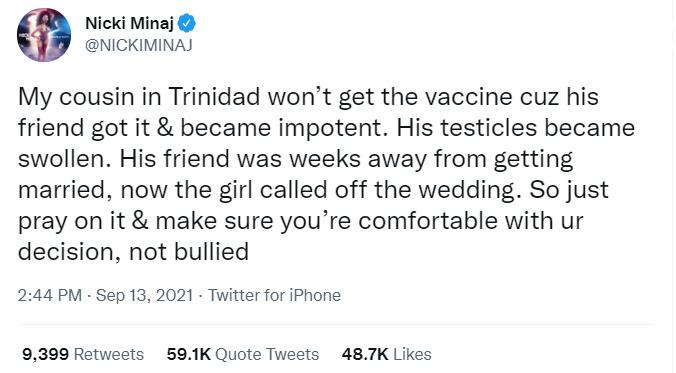The width and height of the screenshot is (676, 373).
Task: Click the word comfortable in the tweet
Action: (x=428, y=221)
